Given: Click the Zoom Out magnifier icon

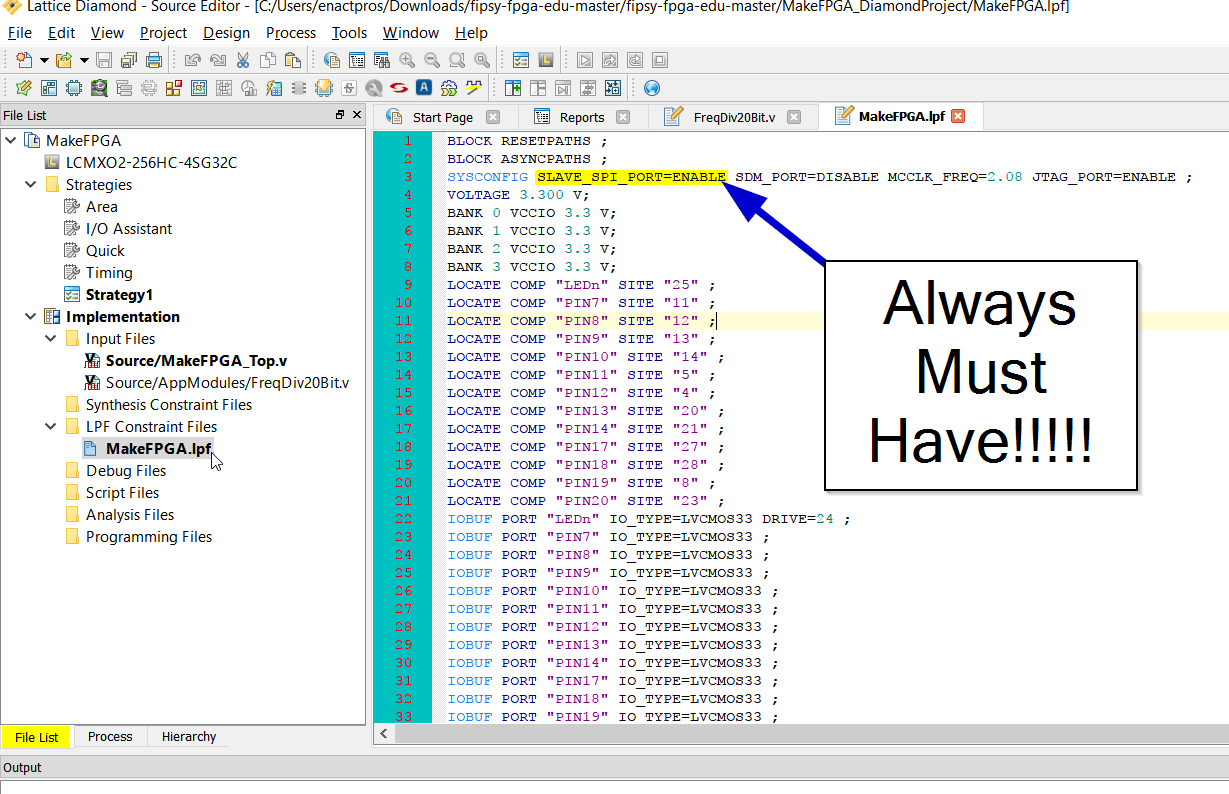Looking at the screenshot, I should tap(432, 60).
